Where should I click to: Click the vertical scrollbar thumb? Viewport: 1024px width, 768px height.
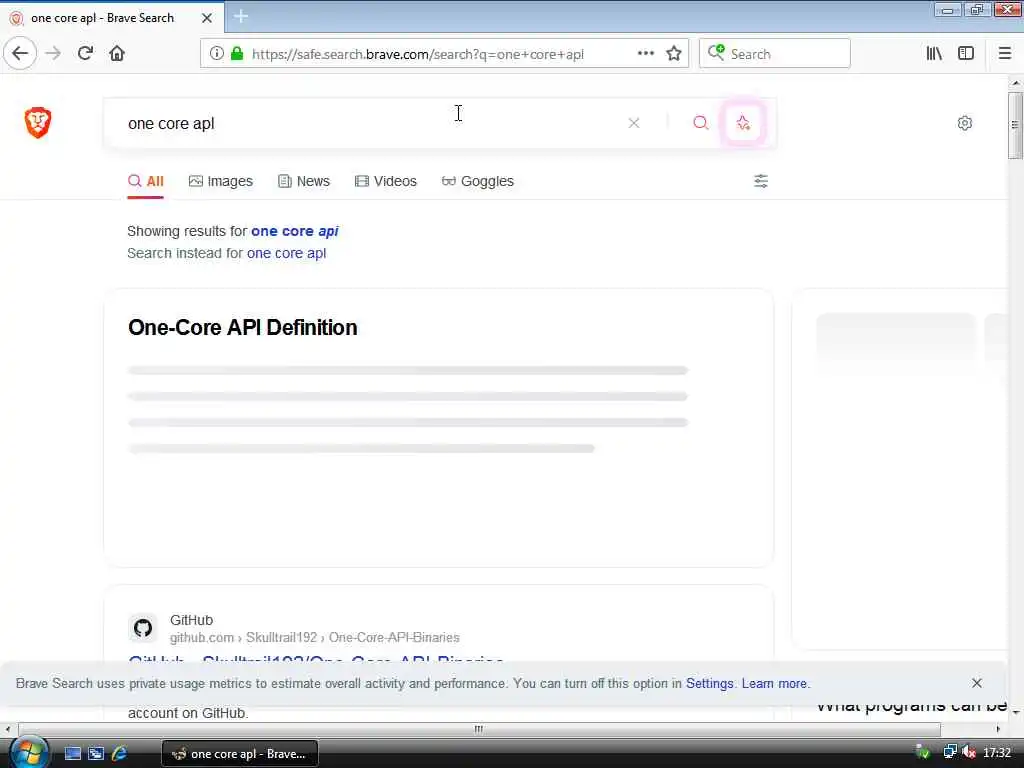click(x=1015, y=125)
